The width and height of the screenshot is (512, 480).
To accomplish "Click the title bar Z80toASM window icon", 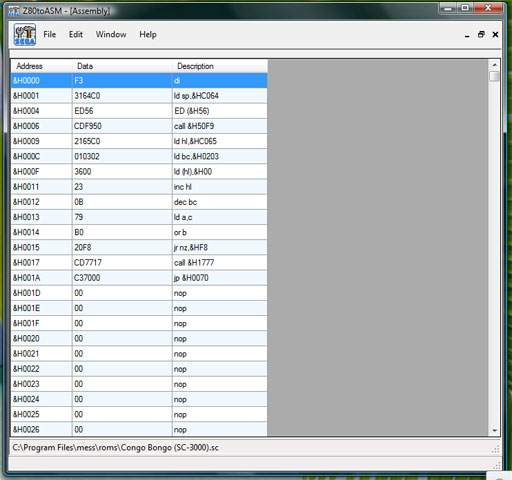I will point(14,11).
